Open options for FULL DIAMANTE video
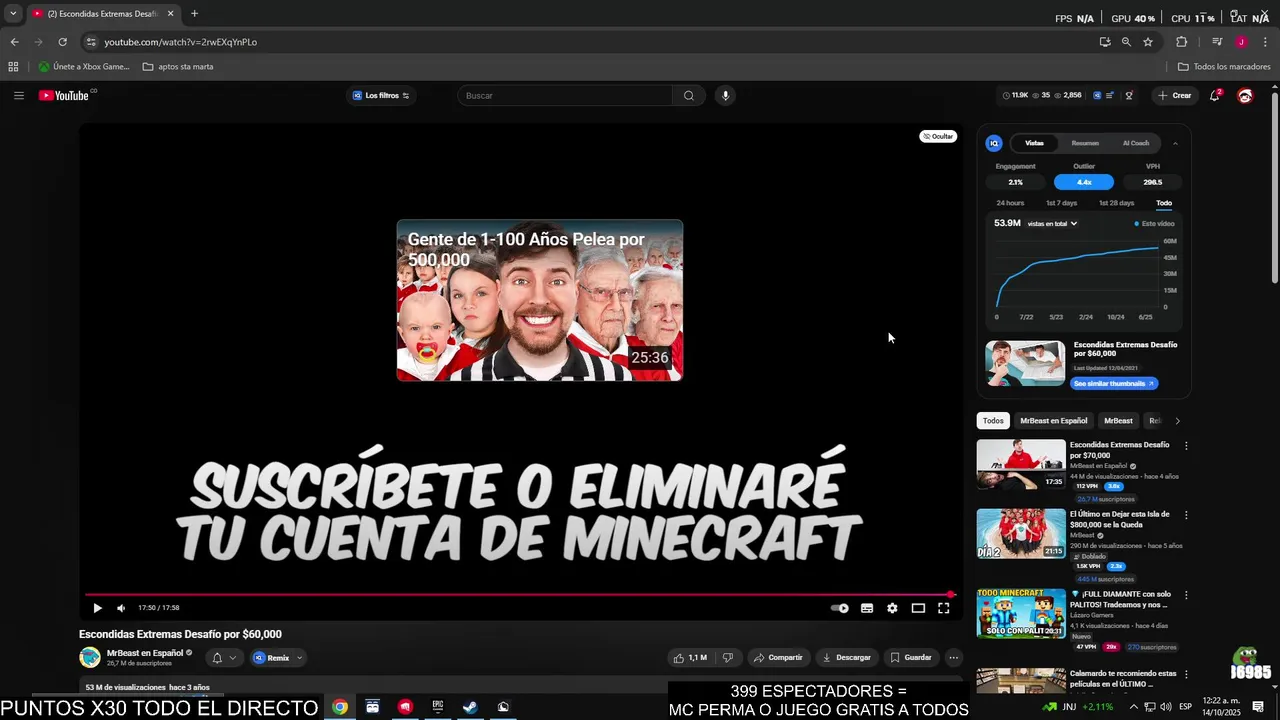 [1186, 595]
